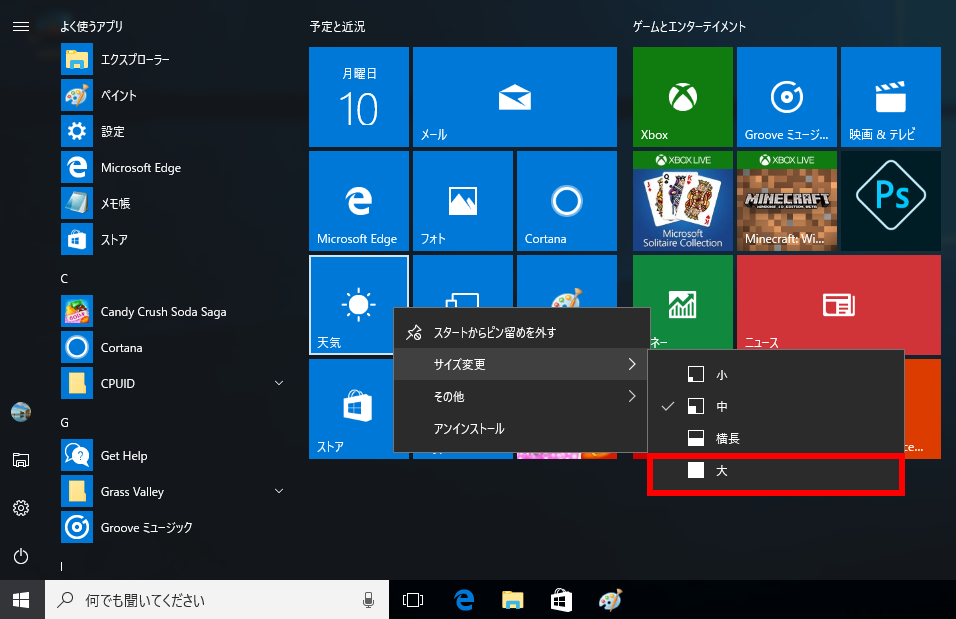Viewport: 956px width, 619px height.
Task: Click the G letter header
Action: pyautogui.click(x=65, y=423)
